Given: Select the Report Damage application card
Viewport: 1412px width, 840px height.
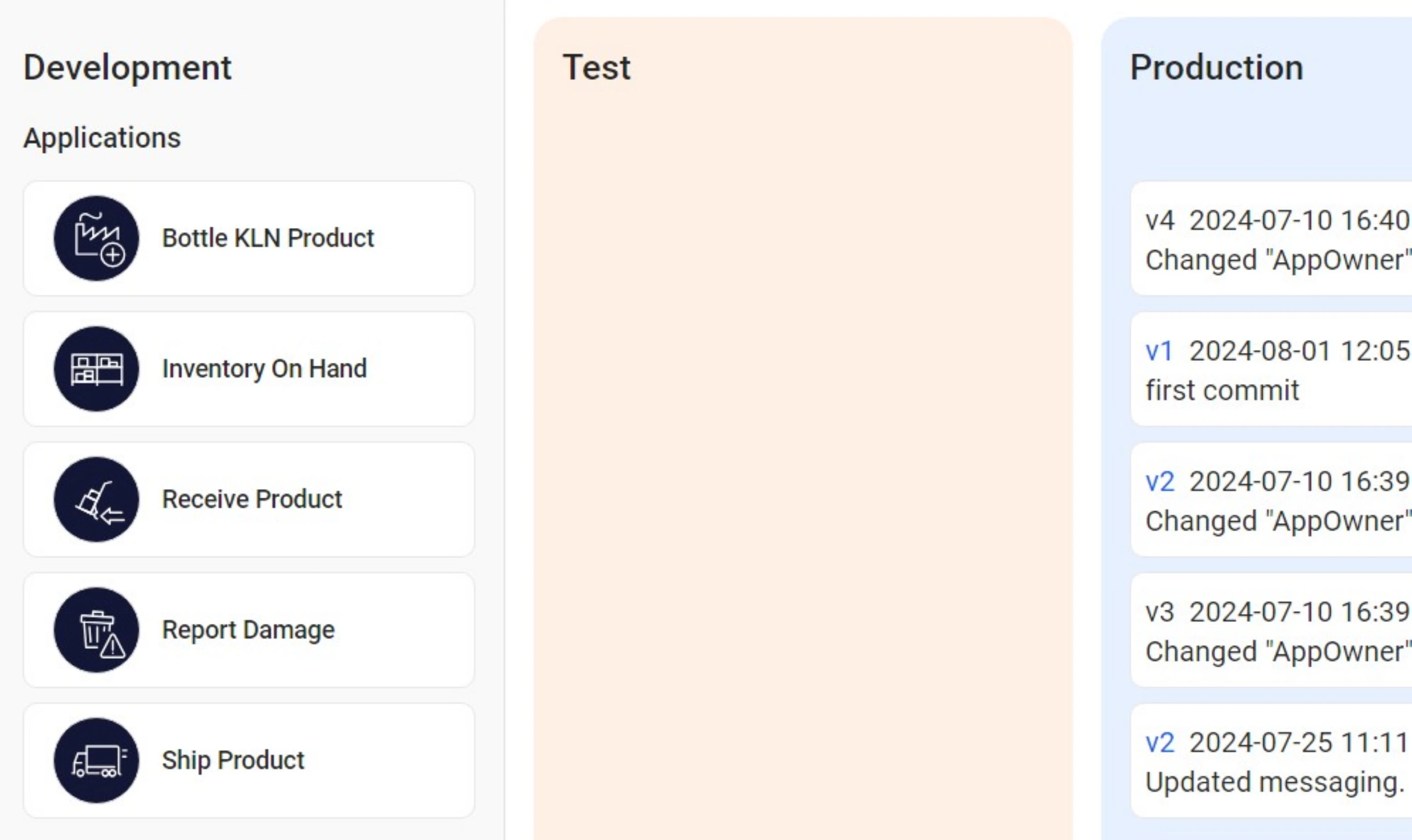Looking at the screenshot, I should click(x=248, y=629).
